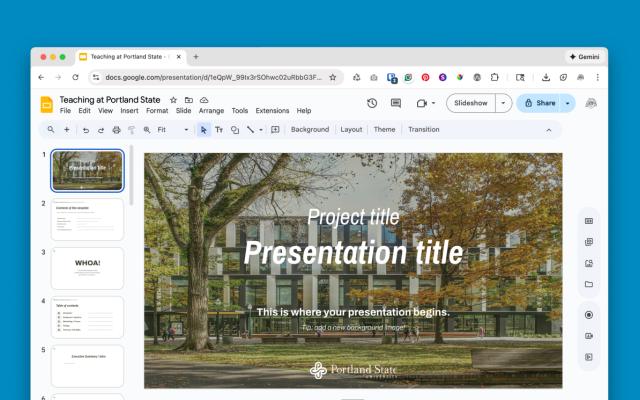This screenshot has height=400, width=640.
Task: Open the Slide menu
Action: [x=183, y=111]
